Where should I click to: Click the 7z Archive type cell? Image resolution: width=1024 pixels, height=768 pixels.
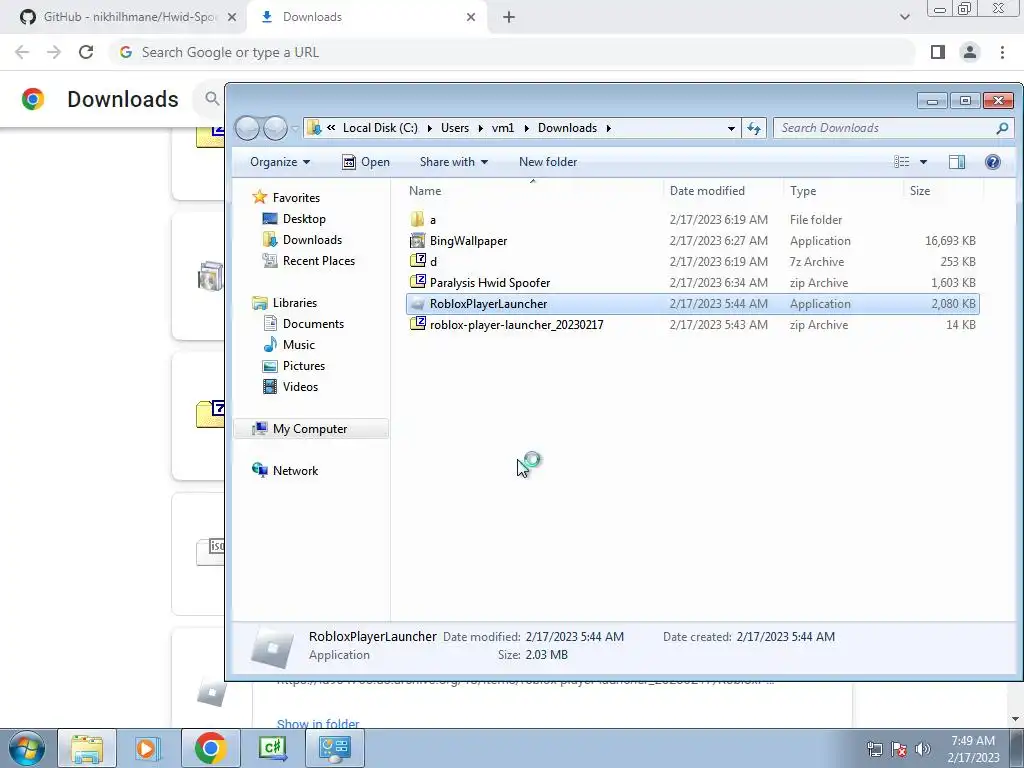point(817,262)
